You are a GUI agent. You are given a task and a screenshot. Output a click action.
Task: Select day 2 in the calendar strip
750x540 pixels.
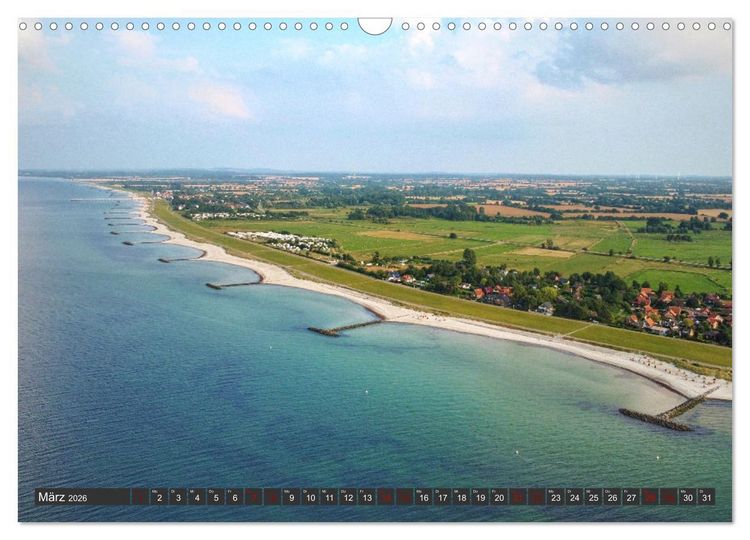[159, 496]
